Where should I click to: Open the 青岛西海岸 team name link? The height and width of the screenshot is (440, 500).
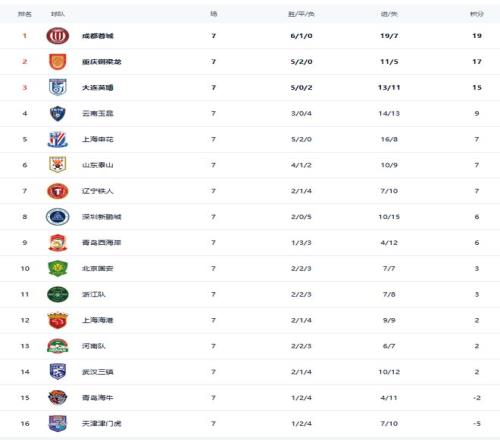click(102, 243)
